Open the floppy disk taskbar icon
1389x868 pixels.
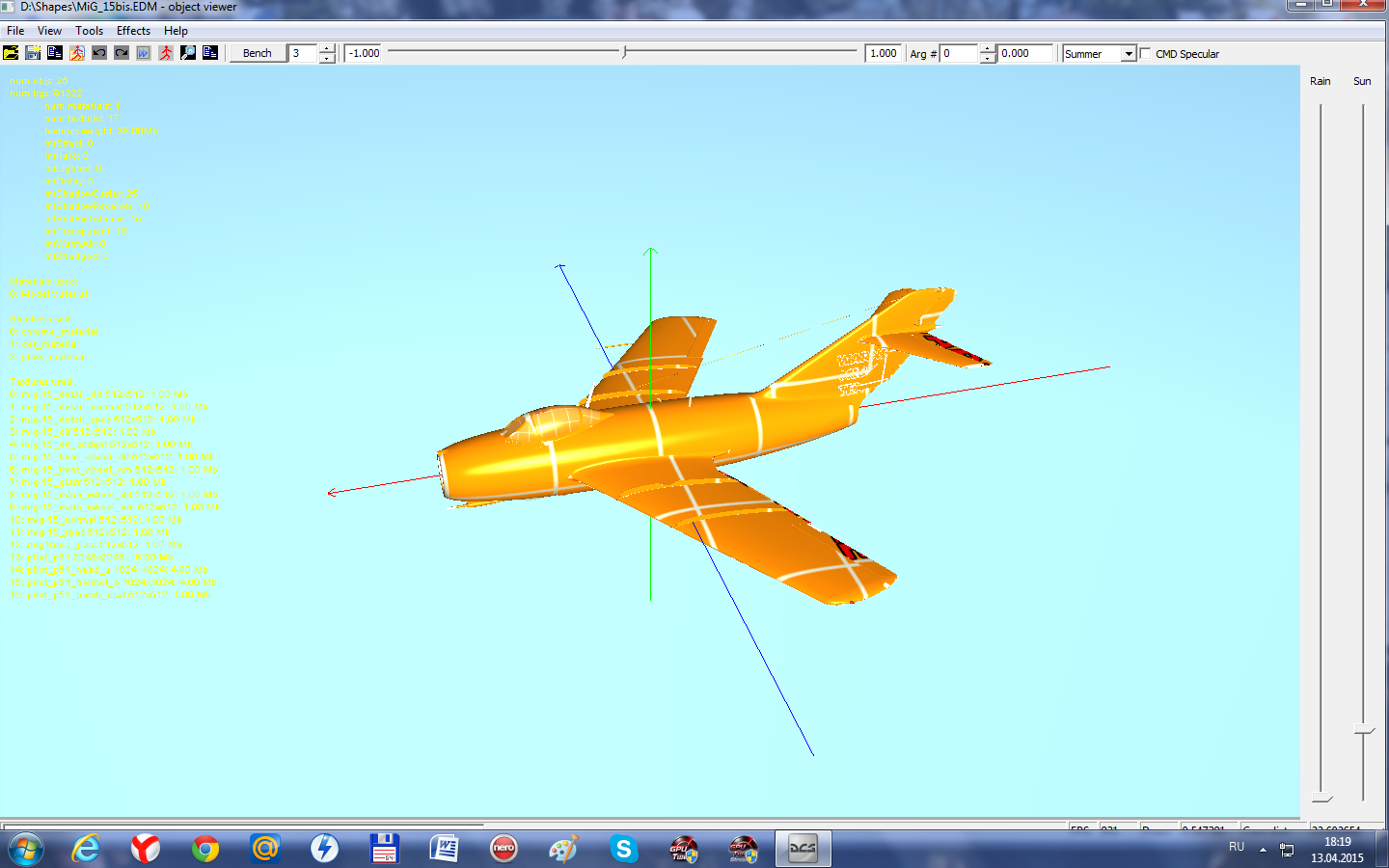[385, 849]
